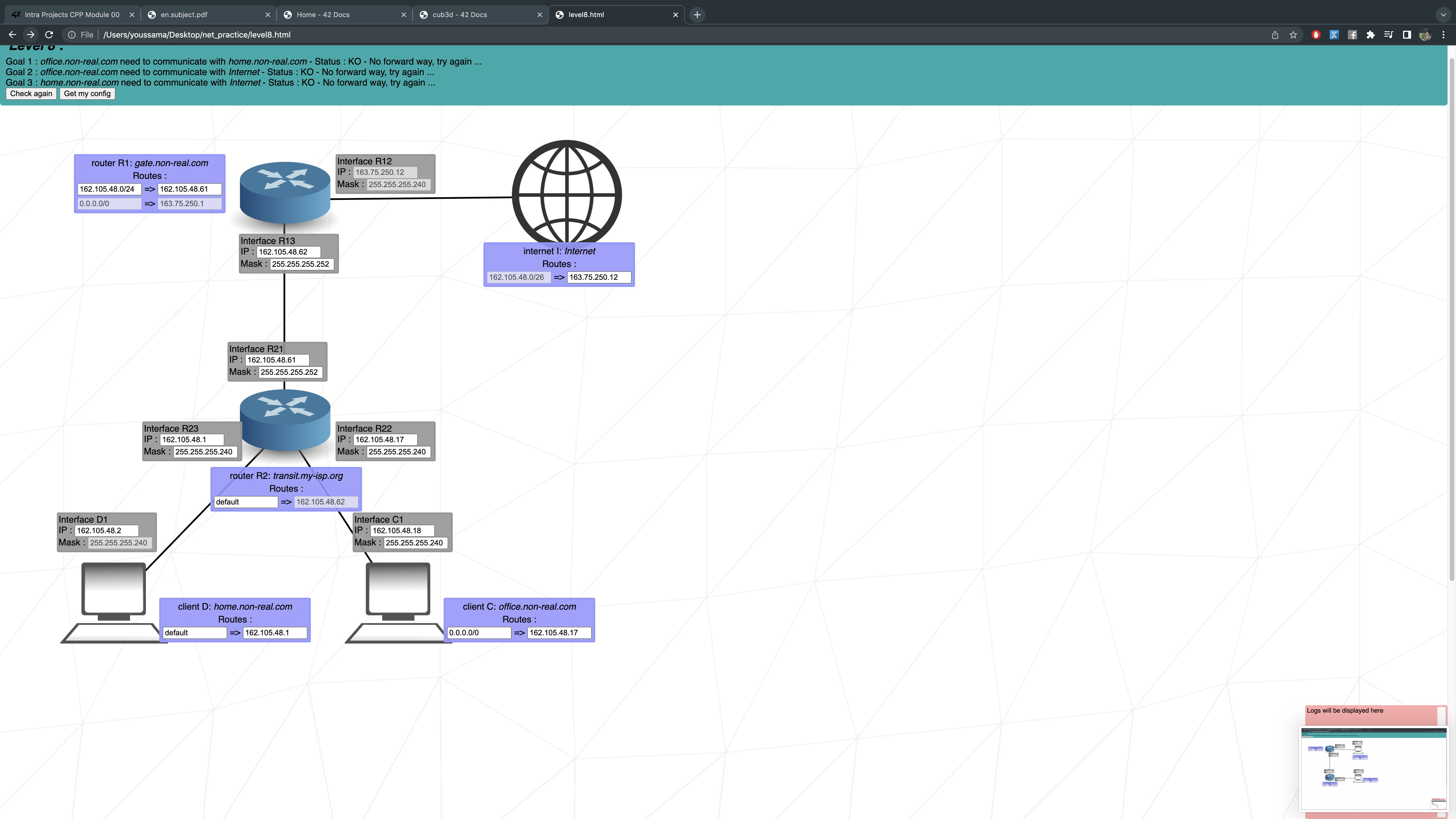Switch to Home - 42 Docs tab

[x=344, y=15]
